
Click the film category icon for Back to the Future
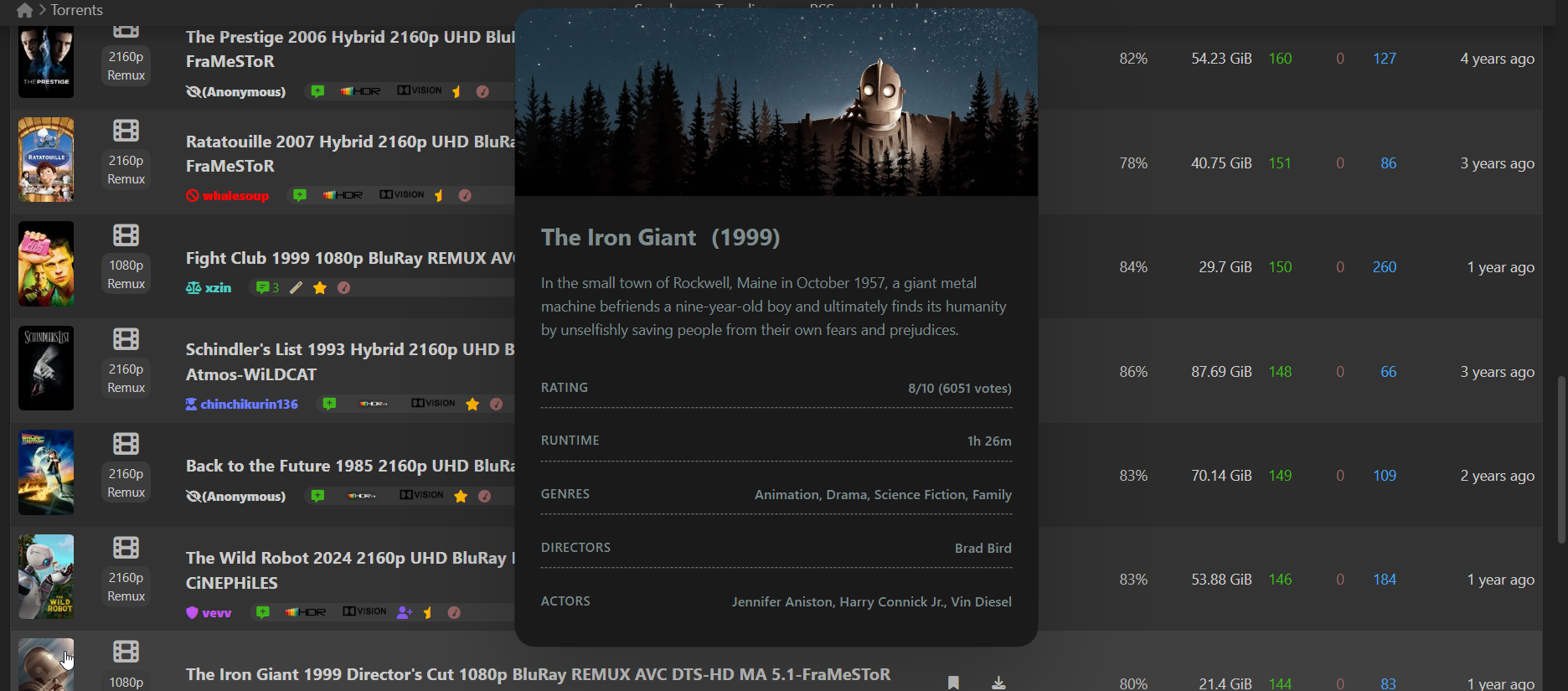tap(126, 444)
